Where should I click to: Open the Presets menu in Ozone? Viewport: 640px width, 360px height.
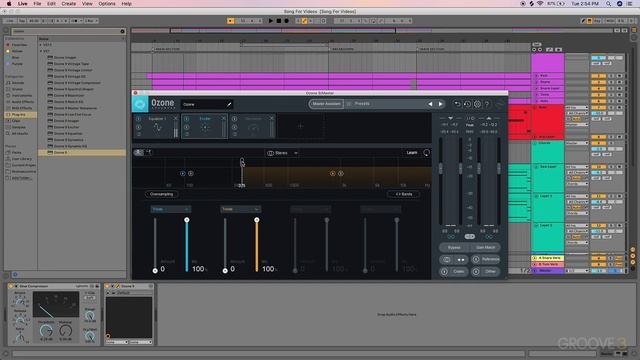(362, 104)
